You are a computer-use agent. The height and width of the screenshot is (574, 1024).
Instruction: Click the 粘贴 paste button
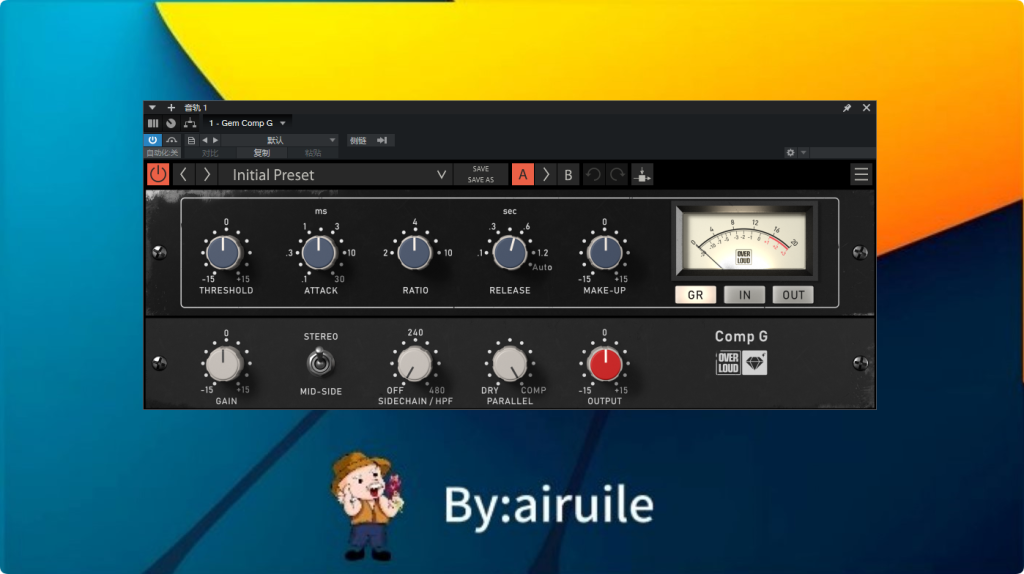coord(313,153)
